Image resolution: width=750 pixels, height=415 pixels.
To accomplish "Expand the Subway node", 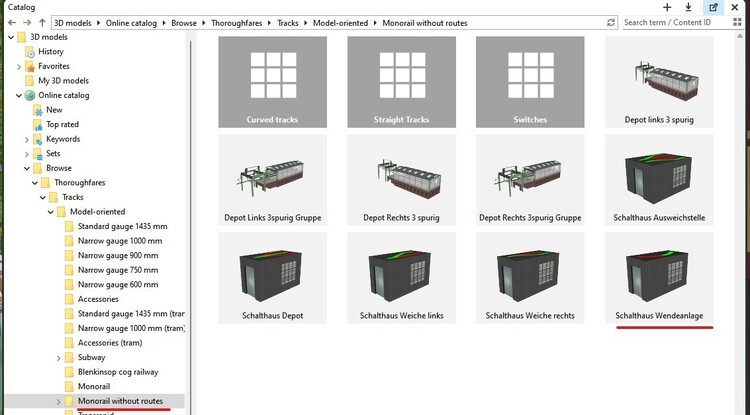I will click(x=58, y=358).
